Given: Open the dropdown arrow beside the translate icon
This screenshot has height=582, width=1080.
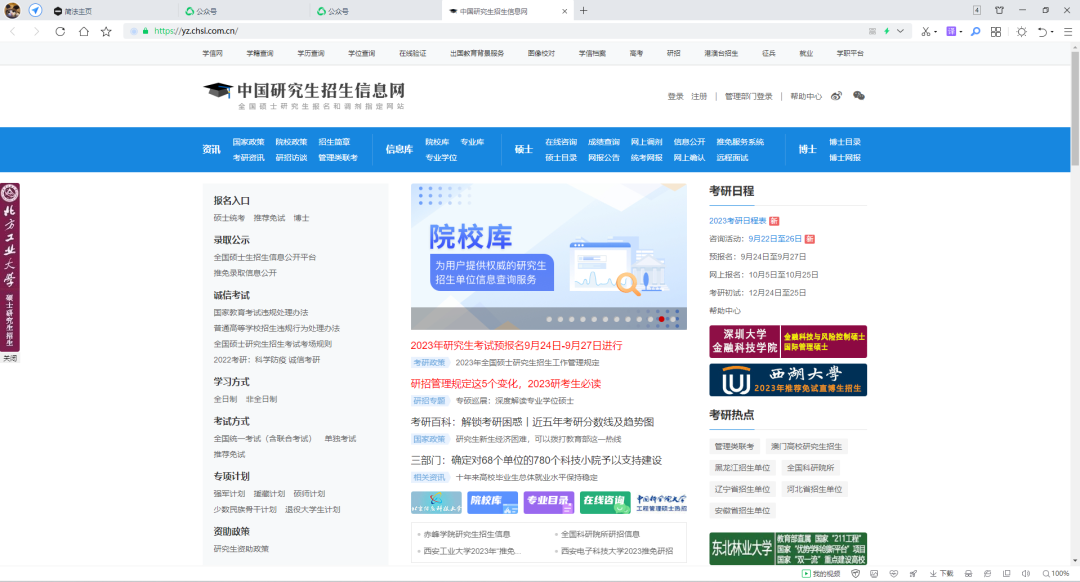Looking at the screenshot, I should 961,32.
